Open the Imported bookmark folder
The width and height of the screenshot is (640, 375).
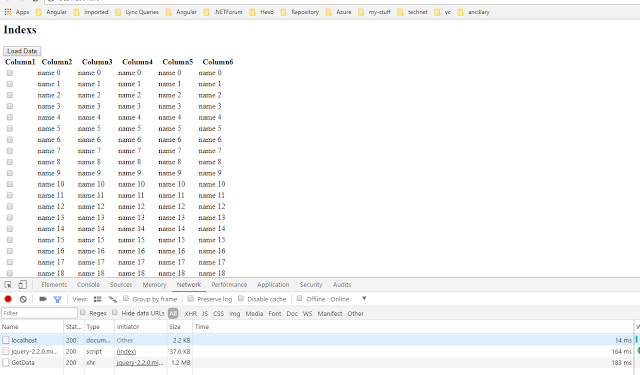91,12
